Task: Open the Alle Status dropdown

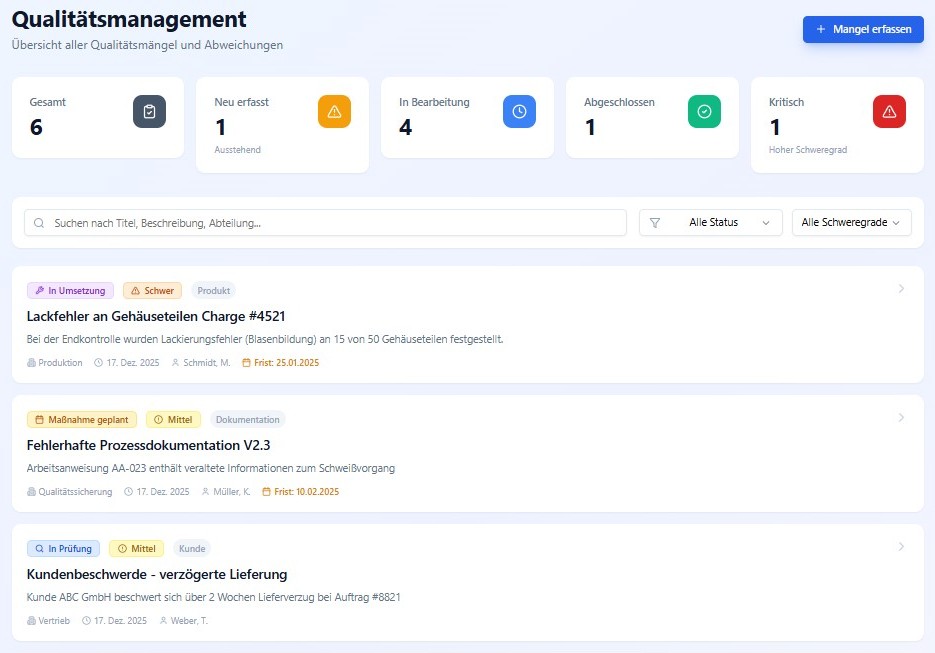Action: point(711,223)
